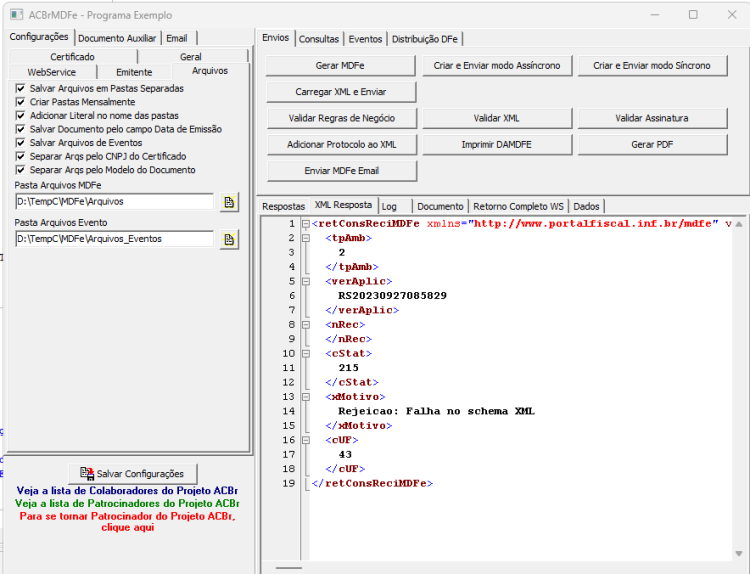
Task: Open folder browser for Pasta Arquivos Evento
Action: 229,239
